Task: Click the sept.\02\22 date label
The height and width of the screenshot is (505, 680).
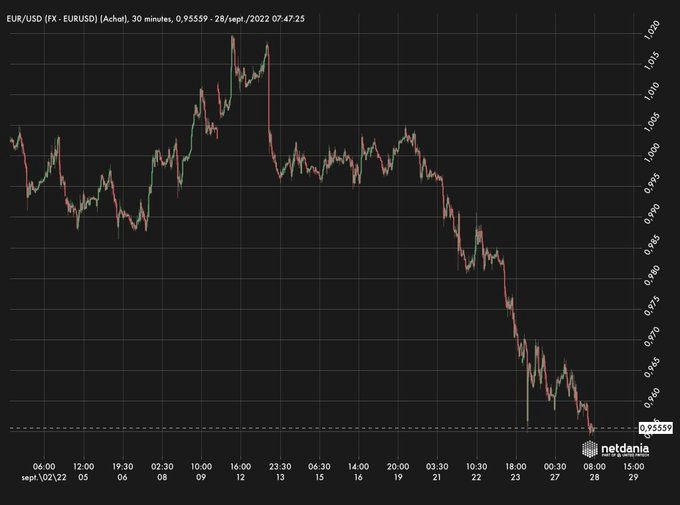Action: pyautogui.click(x=44, y=478)
